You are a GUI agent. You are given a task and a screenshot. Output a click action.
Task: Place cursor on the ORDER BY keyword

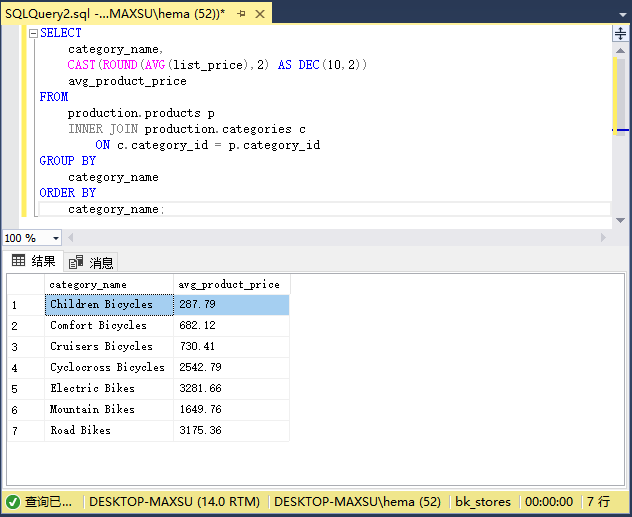pos(68,193)
